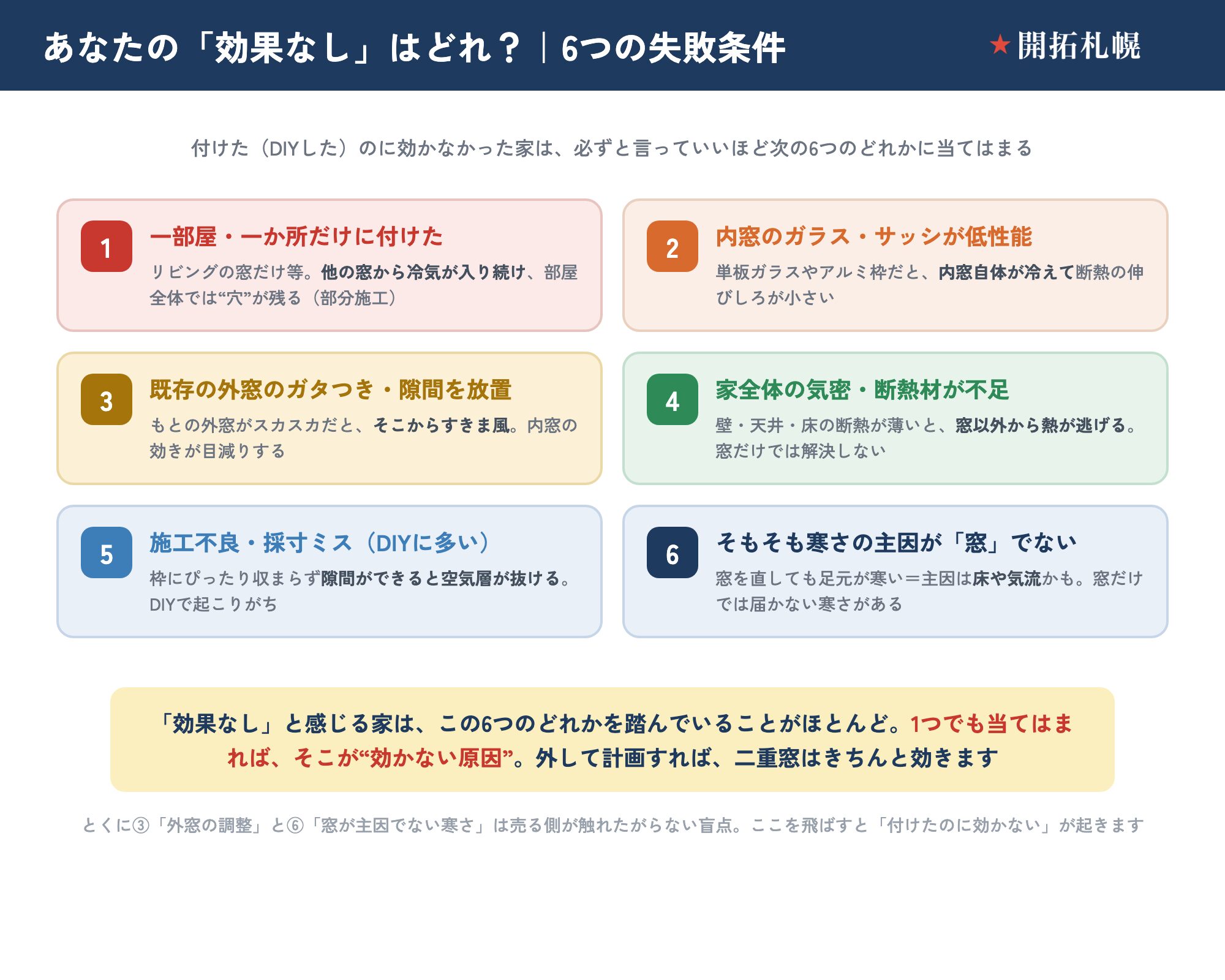Image resolution: width=1225 pixels, height=980 pixels.
Task: Click heading 家全体の気密・断熱材が不足
Action: pos(862,390)
